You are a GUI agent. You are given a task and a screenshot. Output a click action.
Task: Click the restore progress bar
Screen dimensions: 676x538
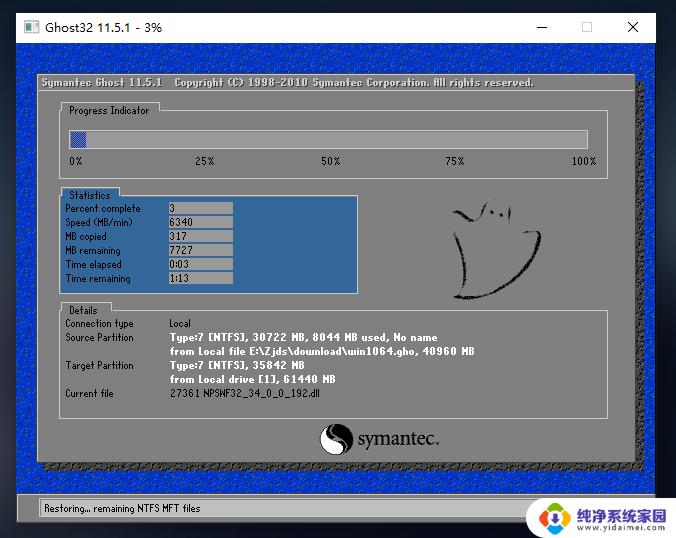tap(328, 140)
